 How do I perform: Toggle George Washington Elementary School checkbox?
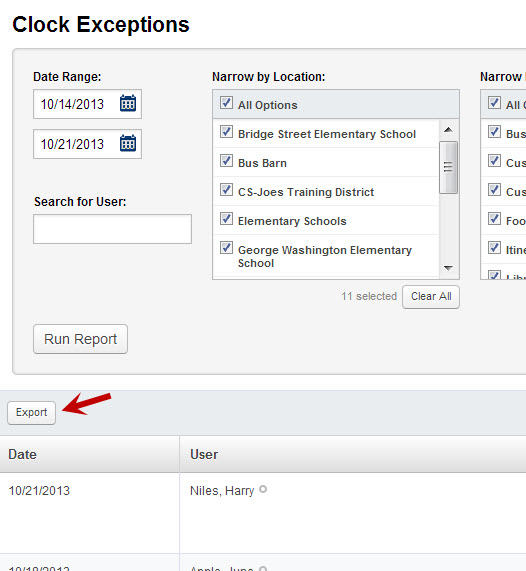(x=226, y=248)
